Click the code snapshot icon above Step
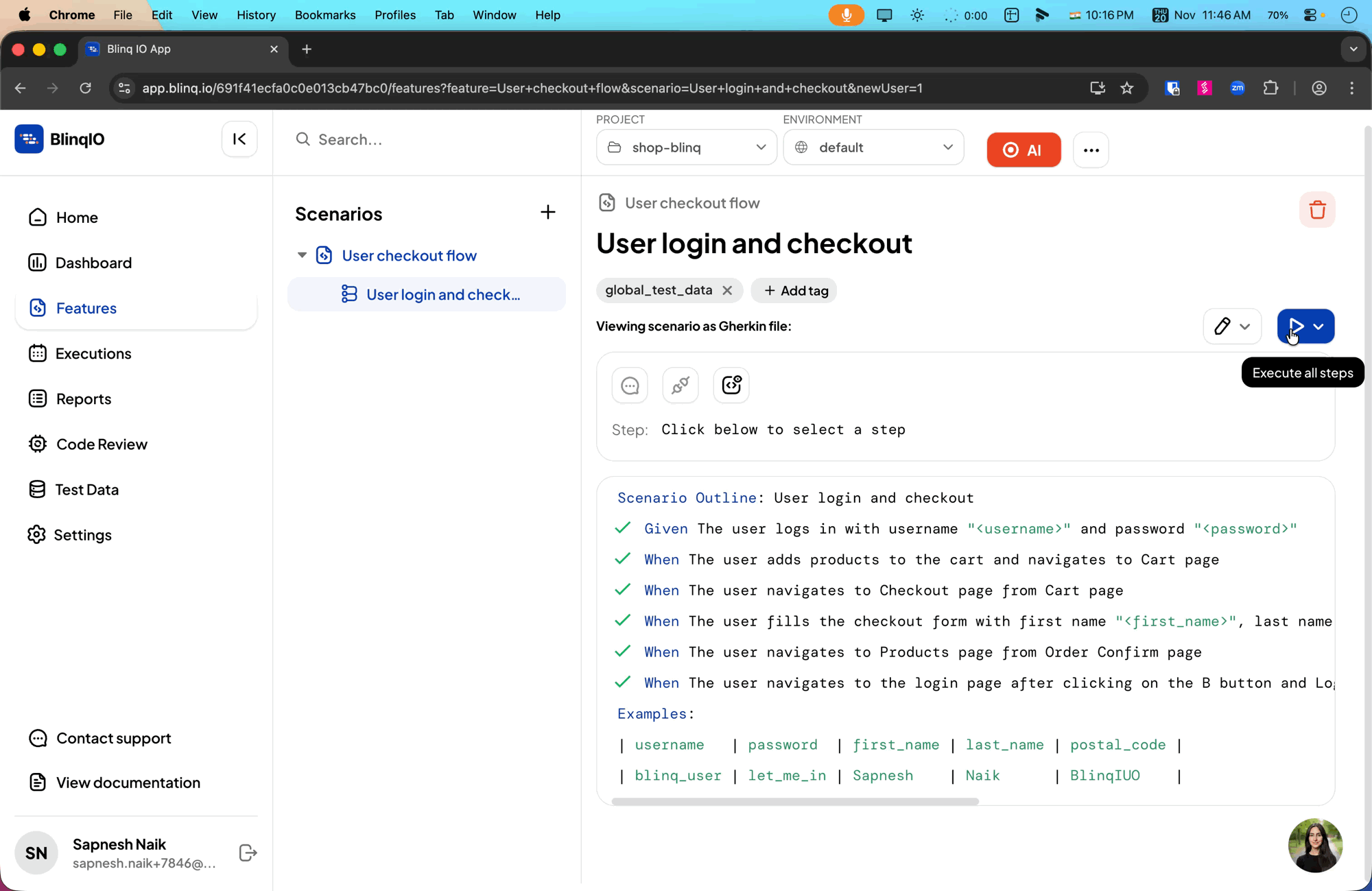Screen dimensions: 1372x891 point(731,385)
